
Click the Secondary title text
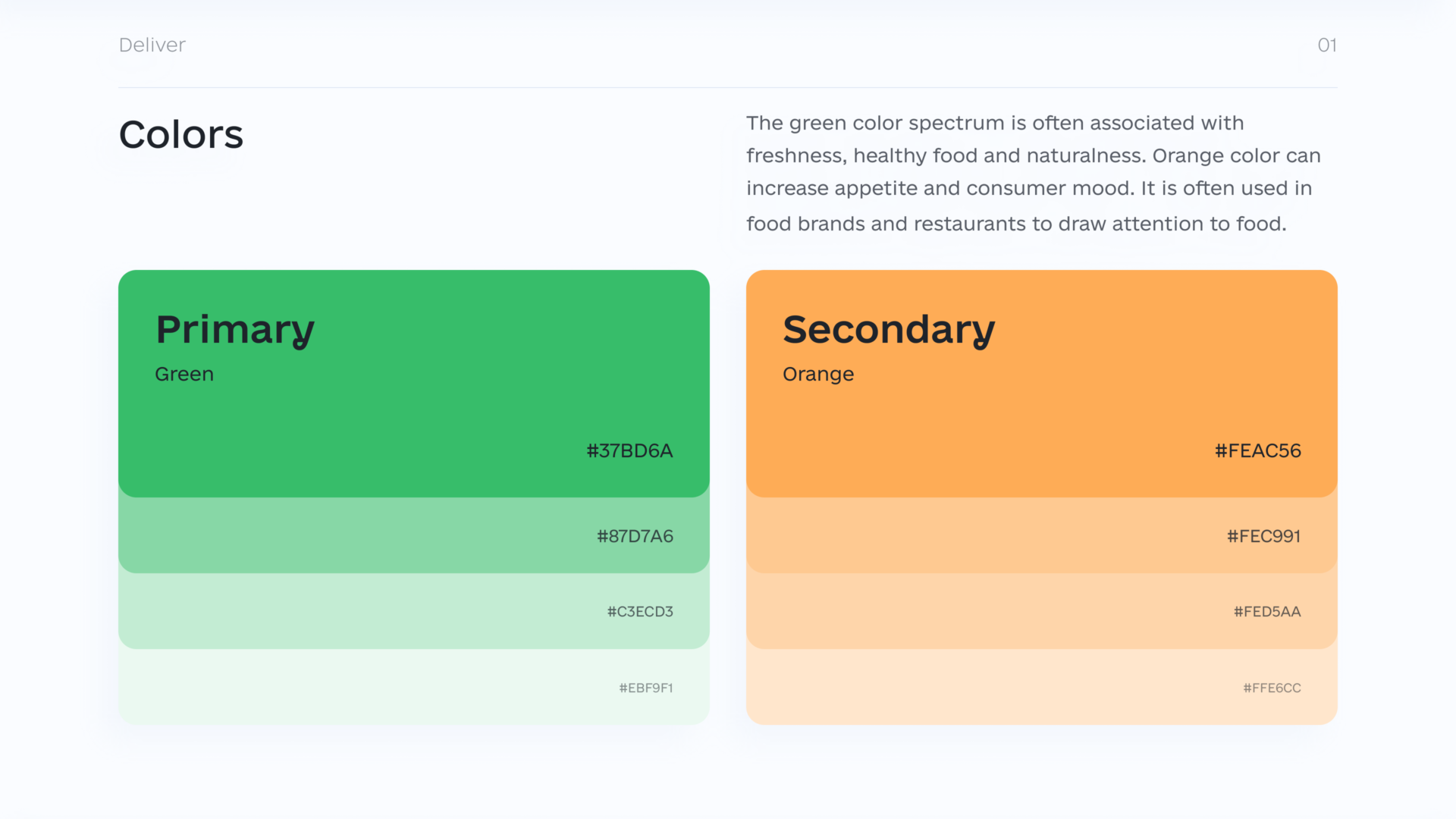click(889, 330)
